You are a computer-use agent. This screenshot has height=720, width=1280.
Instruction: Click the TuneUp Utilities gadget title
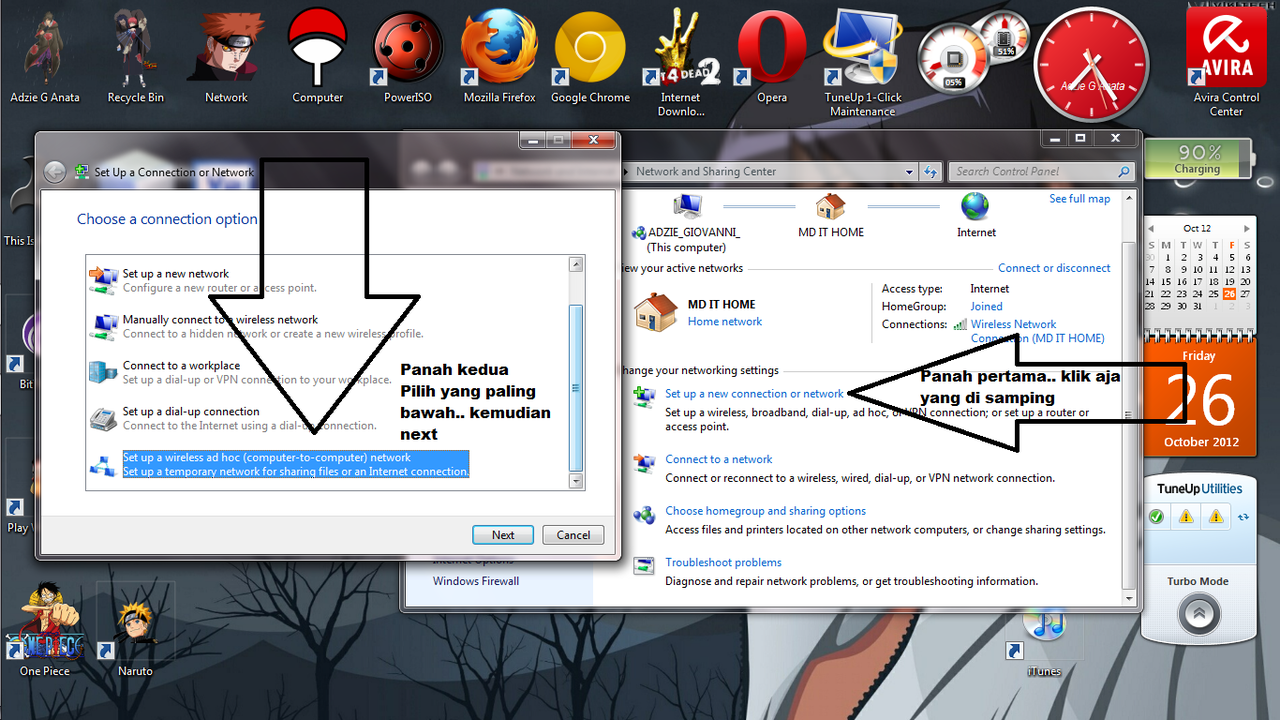coord(1200,489)
